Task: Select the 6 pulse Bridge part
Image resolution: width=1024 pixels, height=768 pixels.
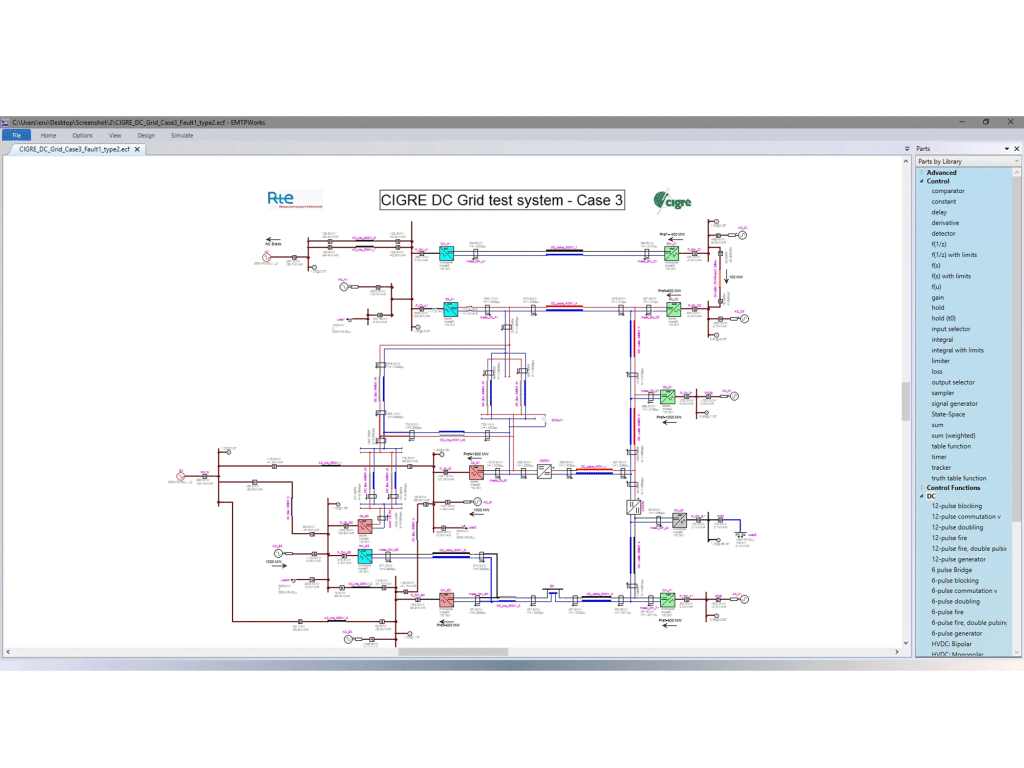Action: pyautogui.click(x=951, y=570)
